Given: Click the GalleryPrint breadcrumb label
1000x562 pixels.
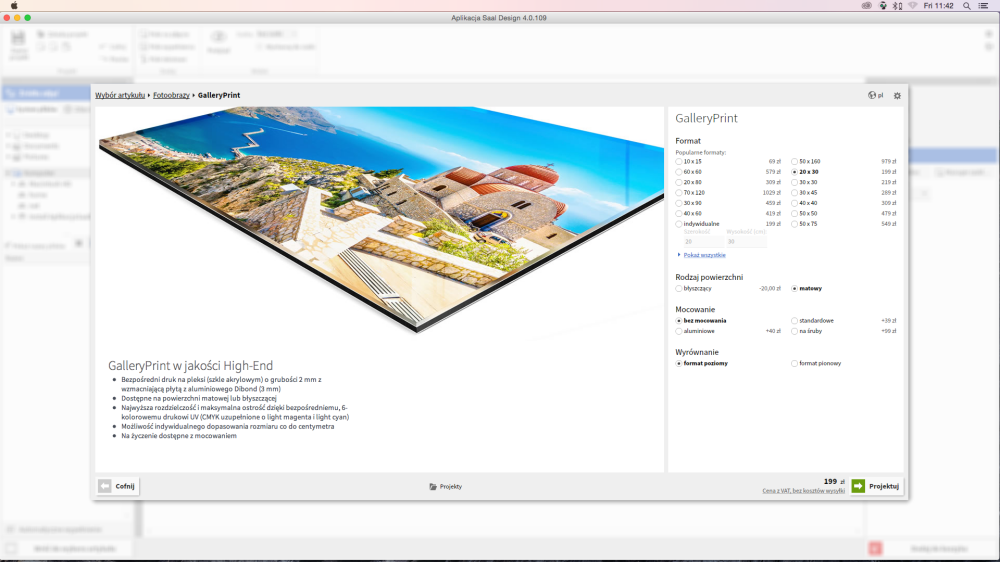Looking at the screenshot, I should point(219,96).
